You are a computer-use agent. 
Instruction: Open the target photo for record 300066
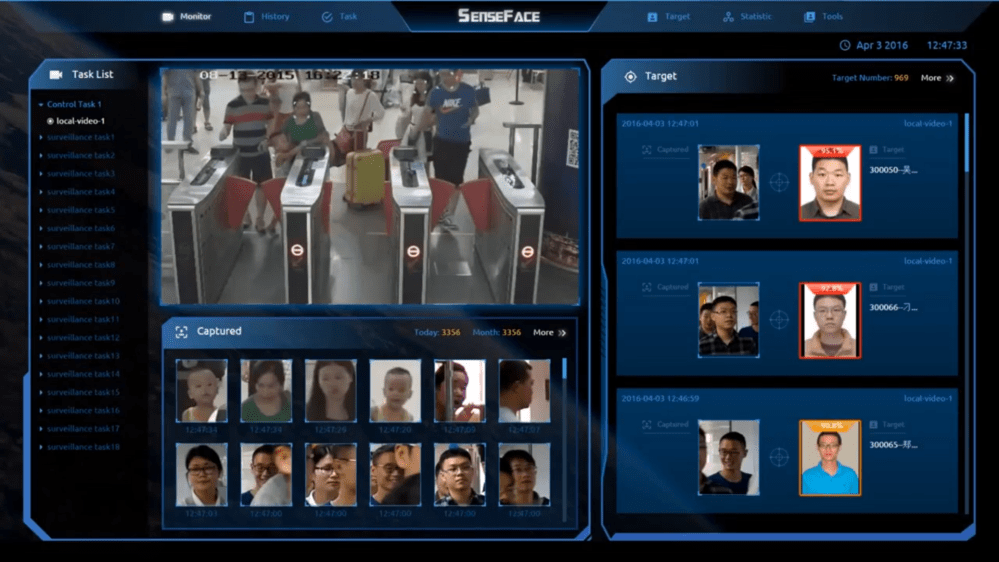point(829,320)
